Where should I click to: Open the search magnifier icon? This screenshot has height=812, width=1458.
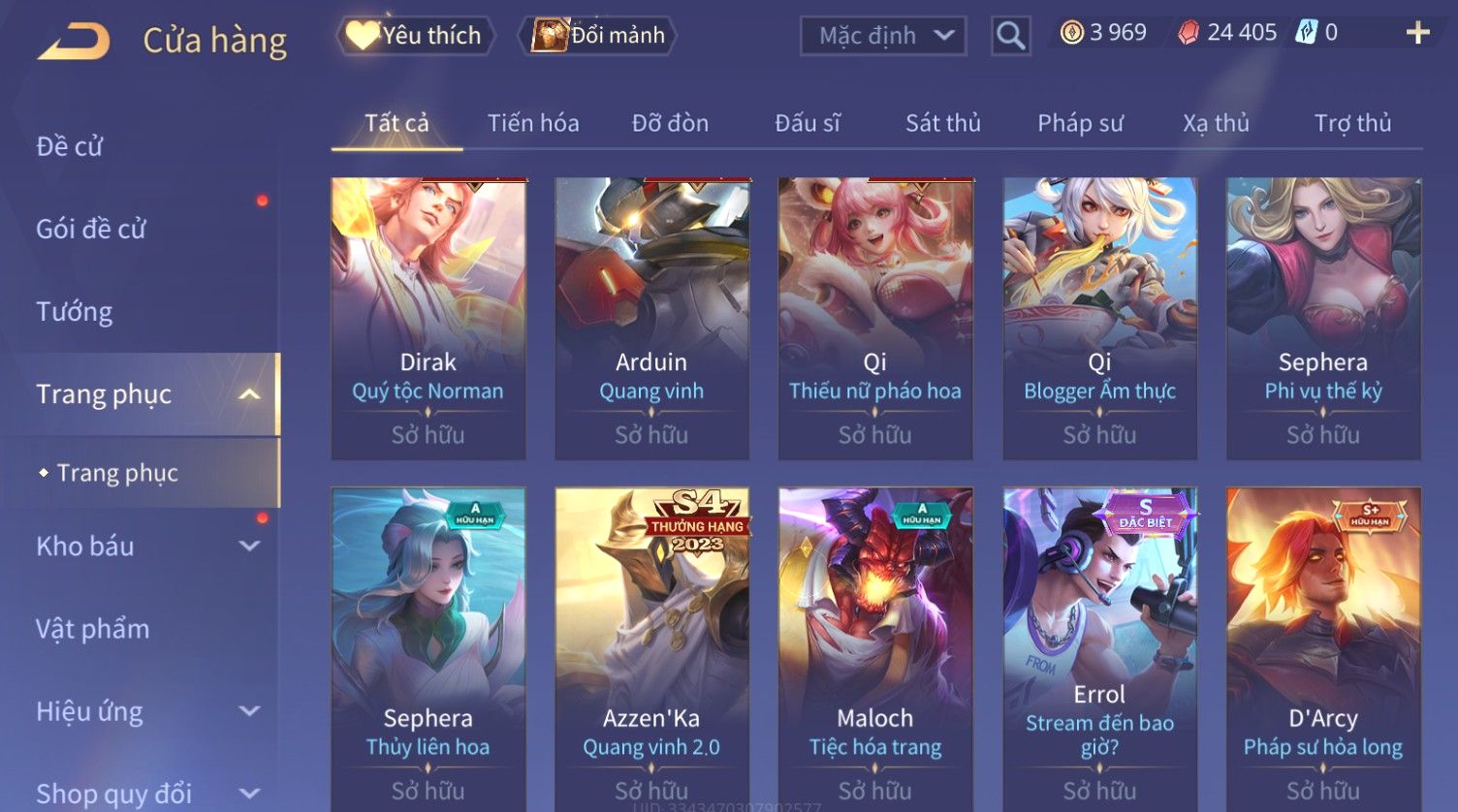1011,36
